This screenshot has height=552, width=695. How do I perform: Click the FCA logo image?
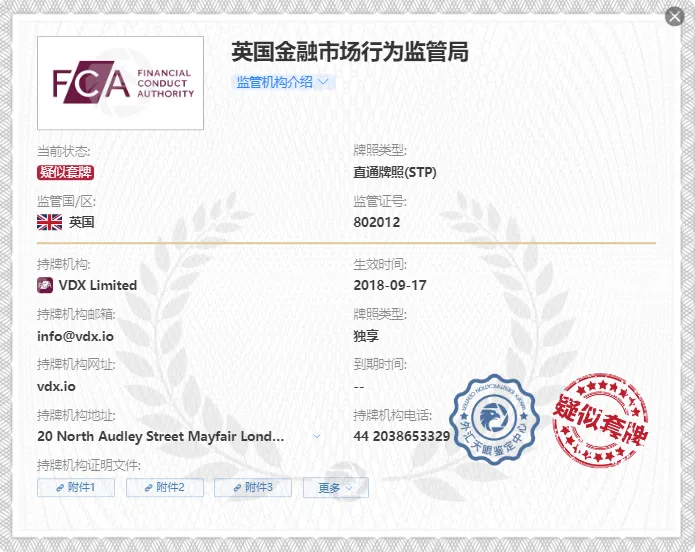(x=121, y=83)
